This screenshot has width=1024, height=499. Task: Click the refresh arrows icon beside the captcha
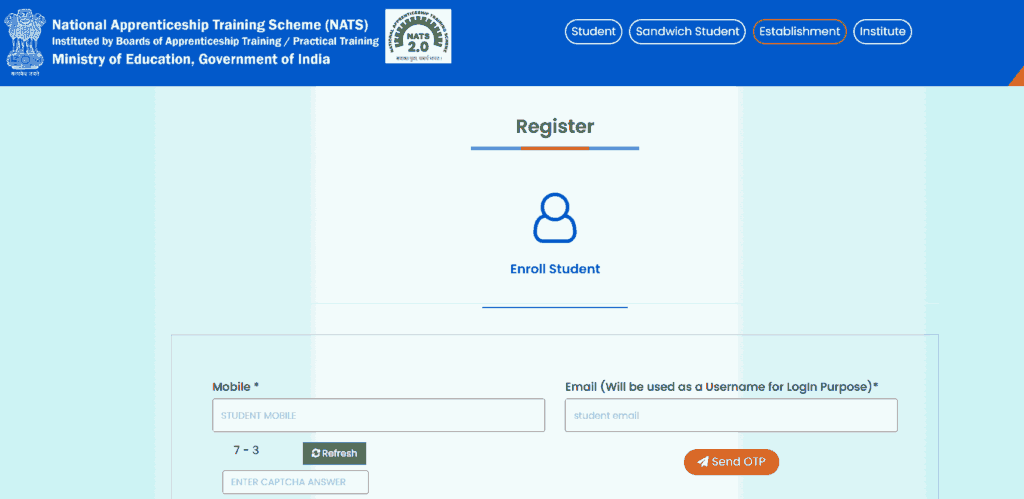(x=316, y=454)
